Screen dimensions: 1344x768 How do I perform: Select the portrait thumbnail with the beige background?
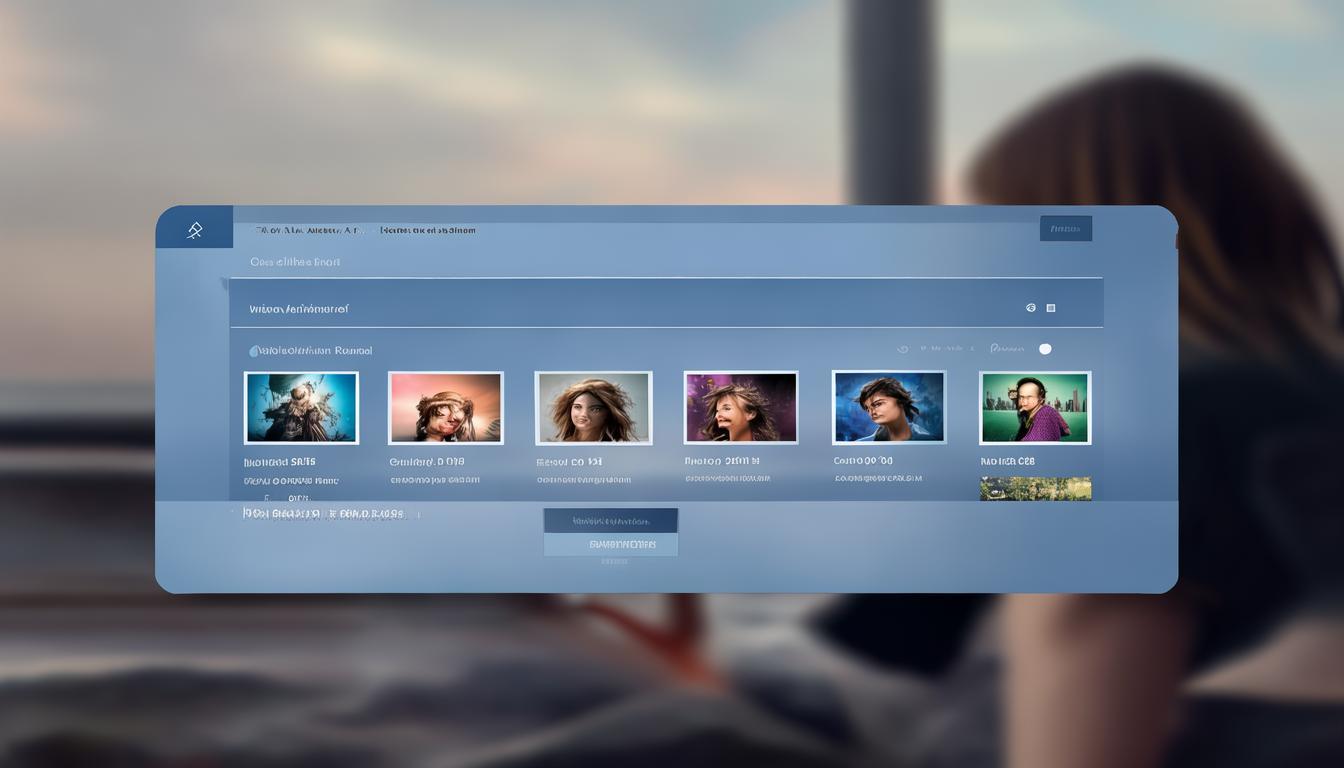593,408
